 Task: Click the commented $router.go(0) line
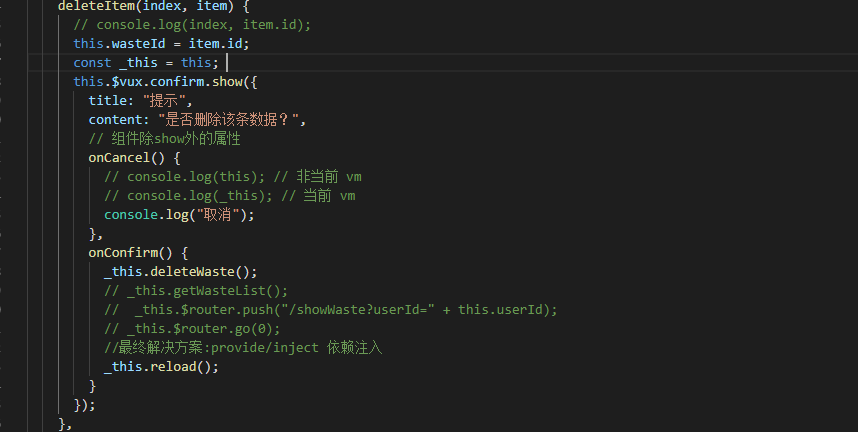point(192,329)
